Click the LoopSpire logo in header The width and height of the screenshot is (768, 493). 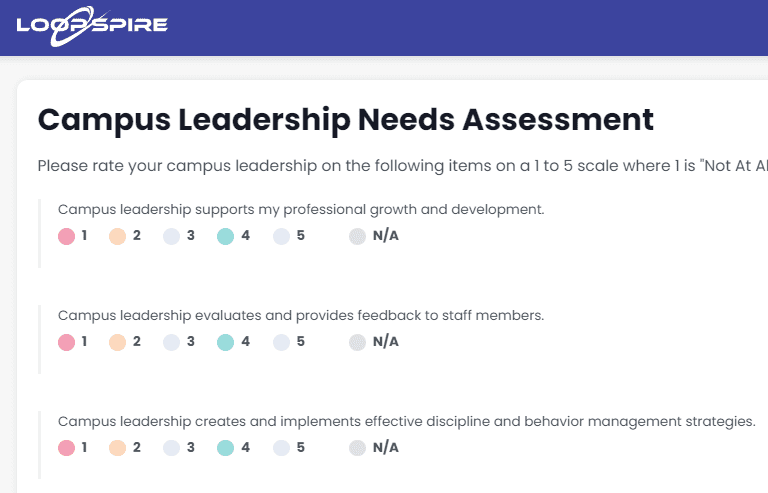[92, 26]
